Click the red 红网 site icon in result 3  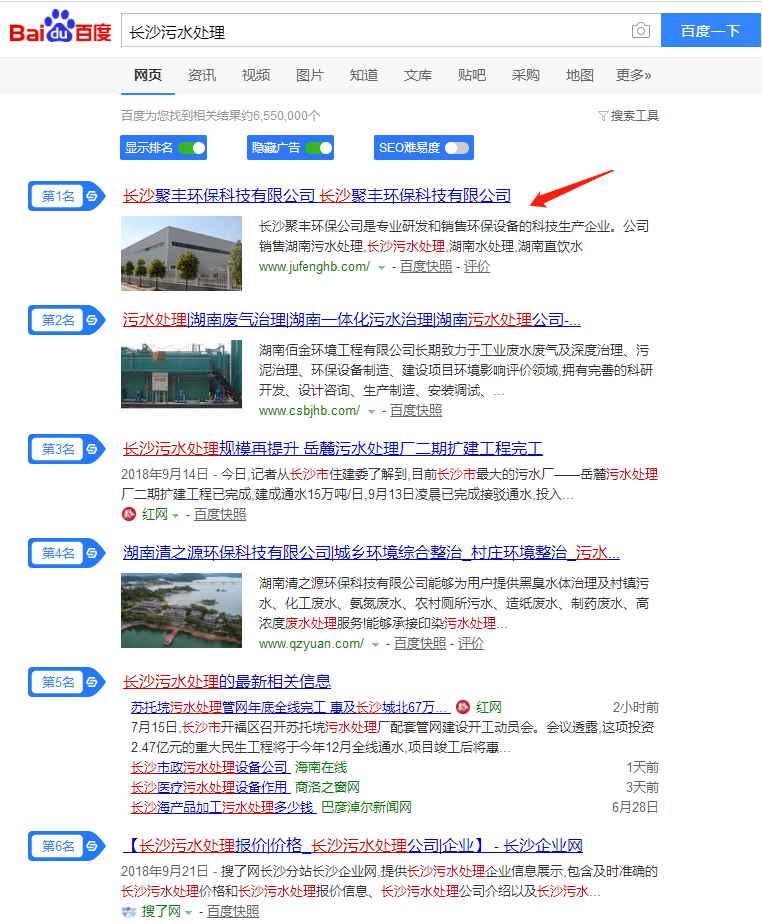click(128, 514)
